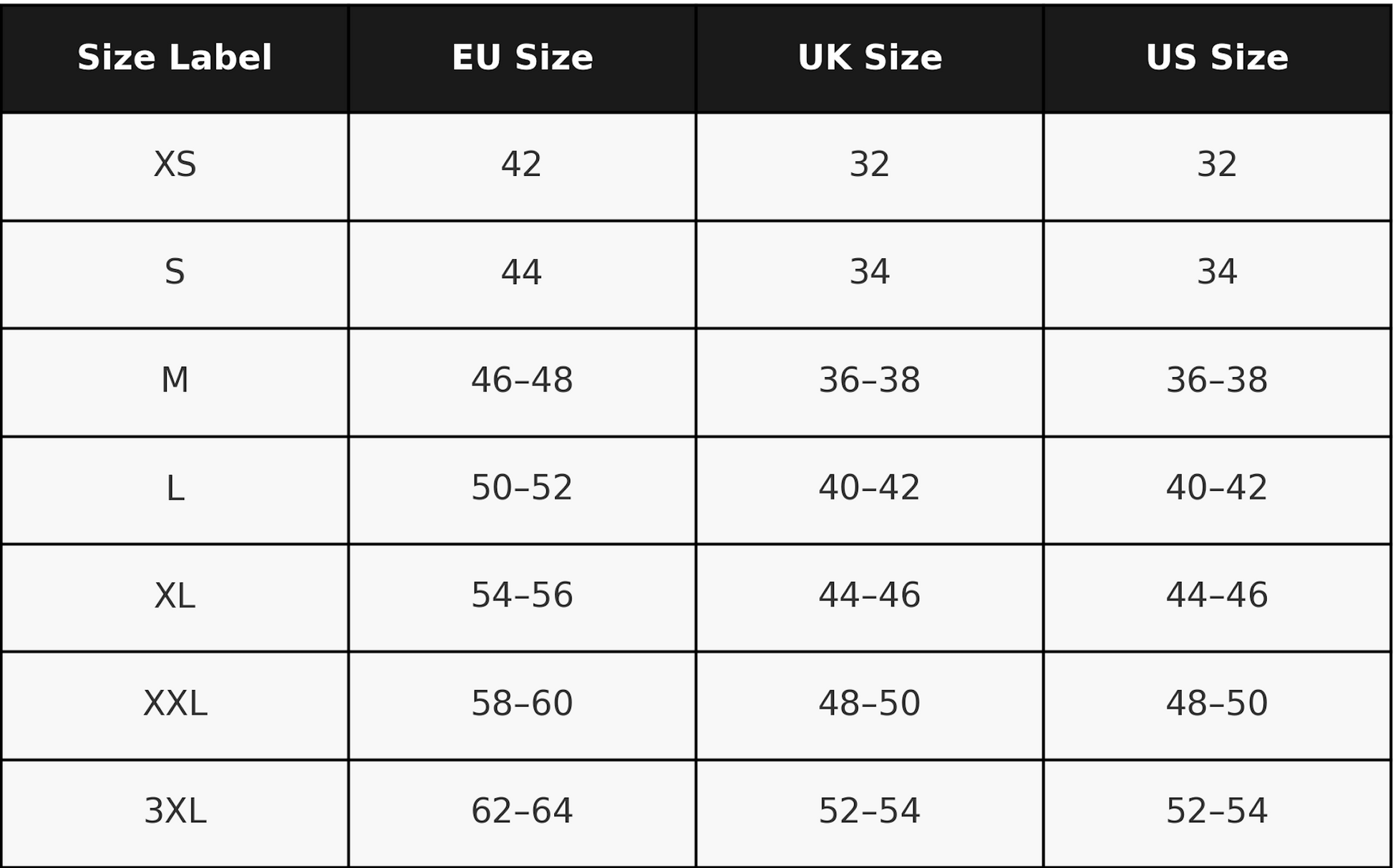Screen dimensions: 1393x868
Task: Click the US Size column header
Action: click(x=1217, y=59)
